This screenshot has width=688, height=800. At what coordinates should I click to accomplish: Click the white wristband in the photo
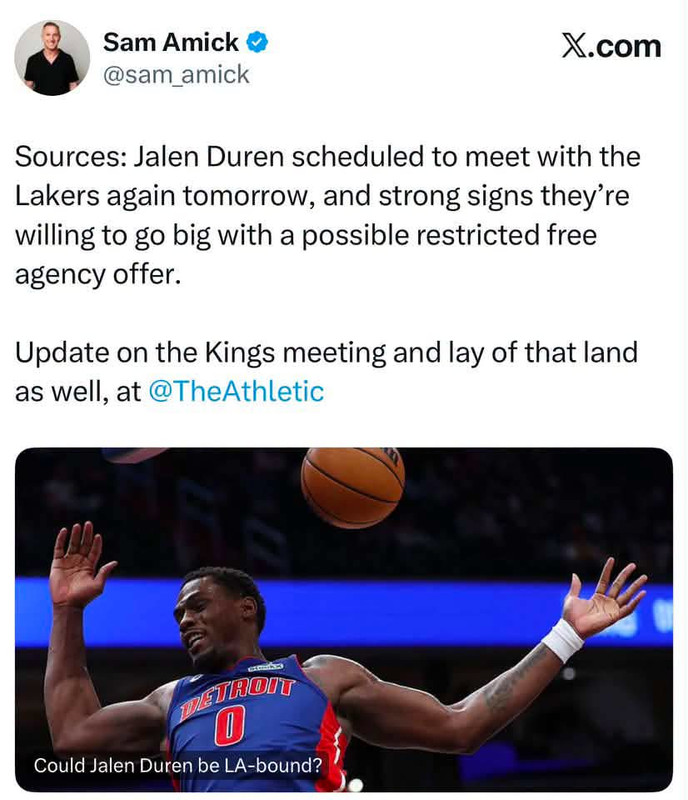point(562,640)
